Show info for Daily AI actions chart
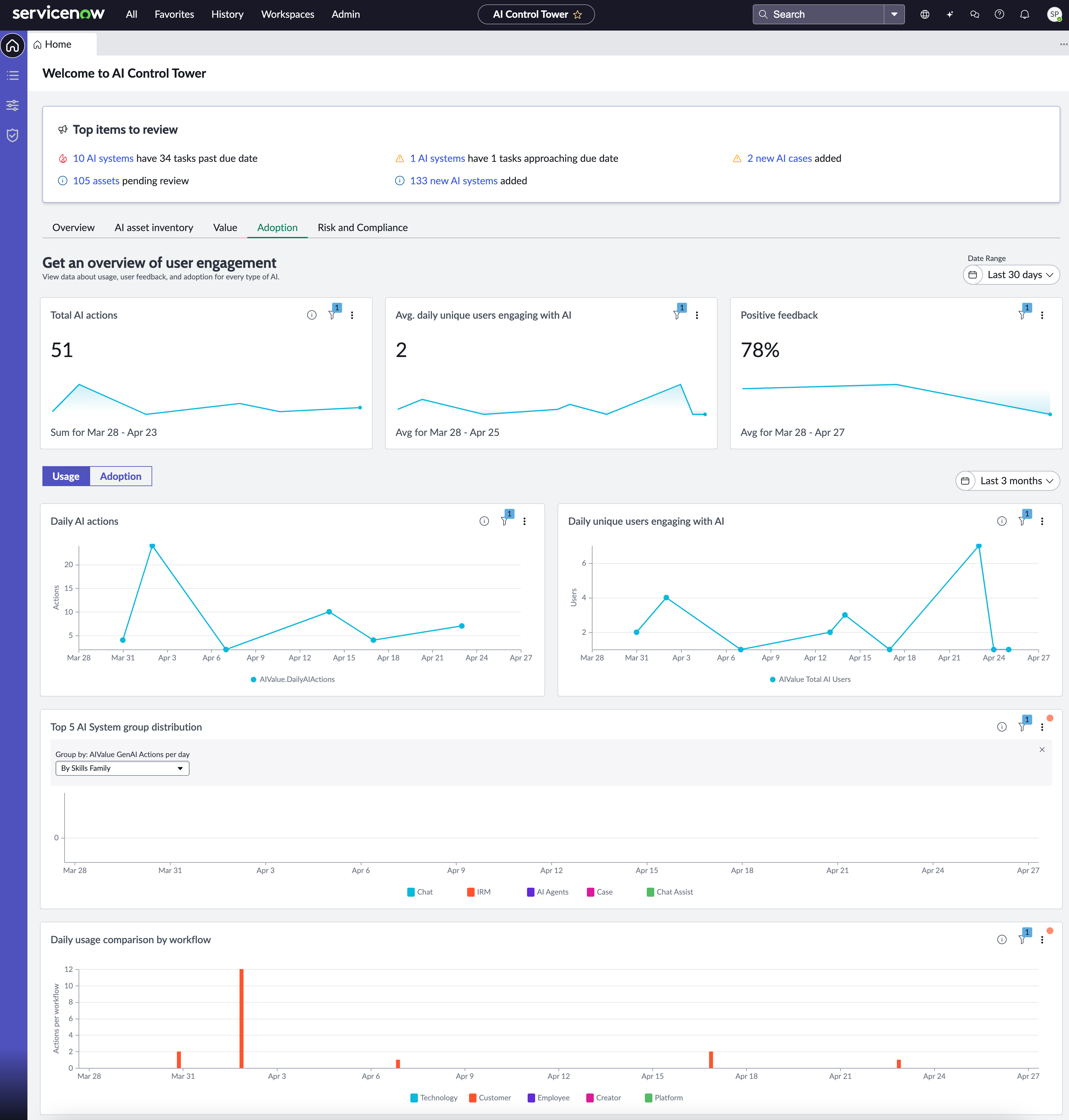Image resolution: width=1069 pixels, height=1120 pixels. (484, 521)
